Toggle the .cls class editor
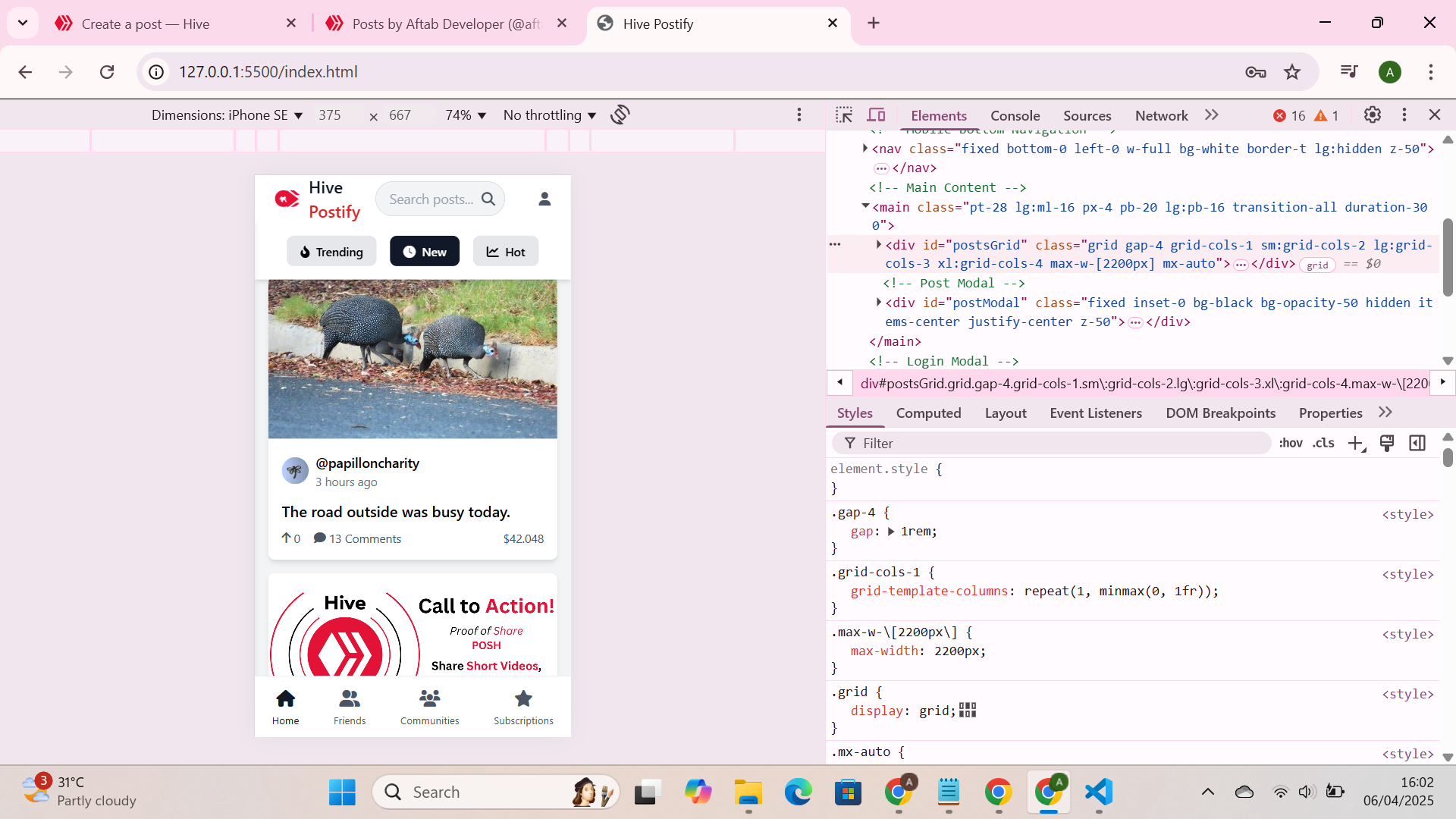The image size is (1456, 819). pos(1323,444)
